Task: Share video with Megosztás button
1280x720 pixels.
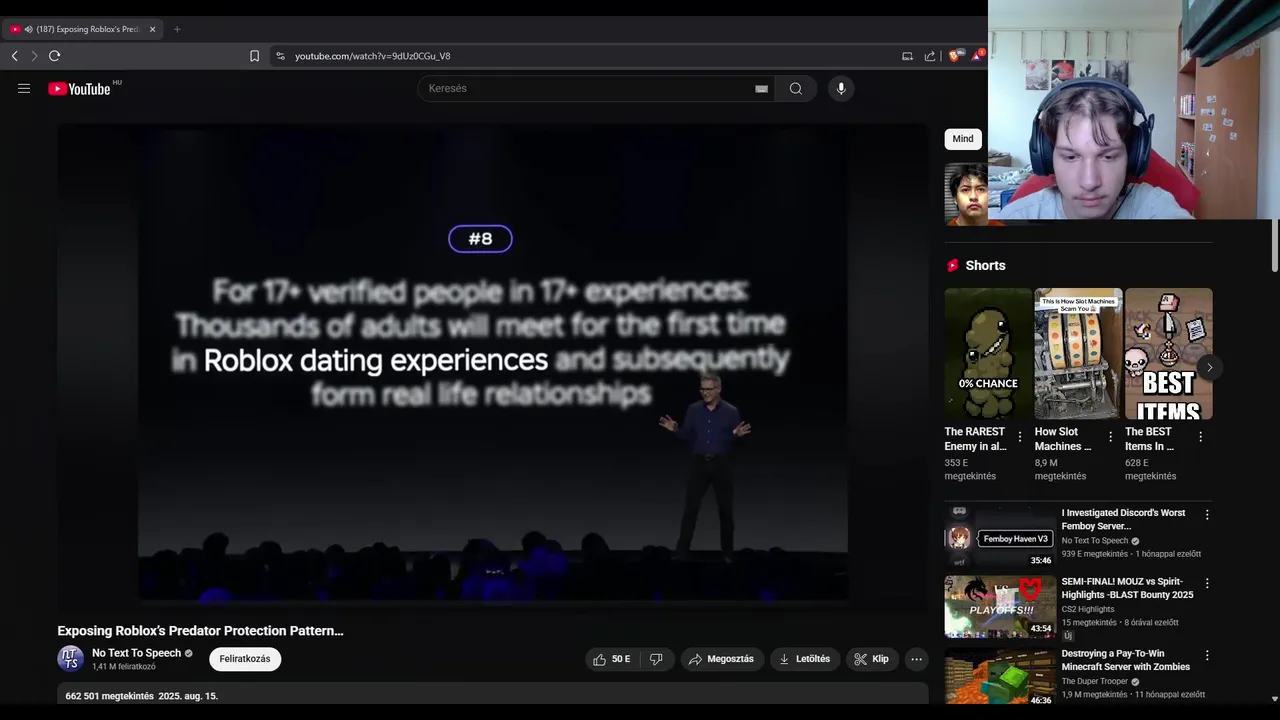Action: tap(721, 659)
